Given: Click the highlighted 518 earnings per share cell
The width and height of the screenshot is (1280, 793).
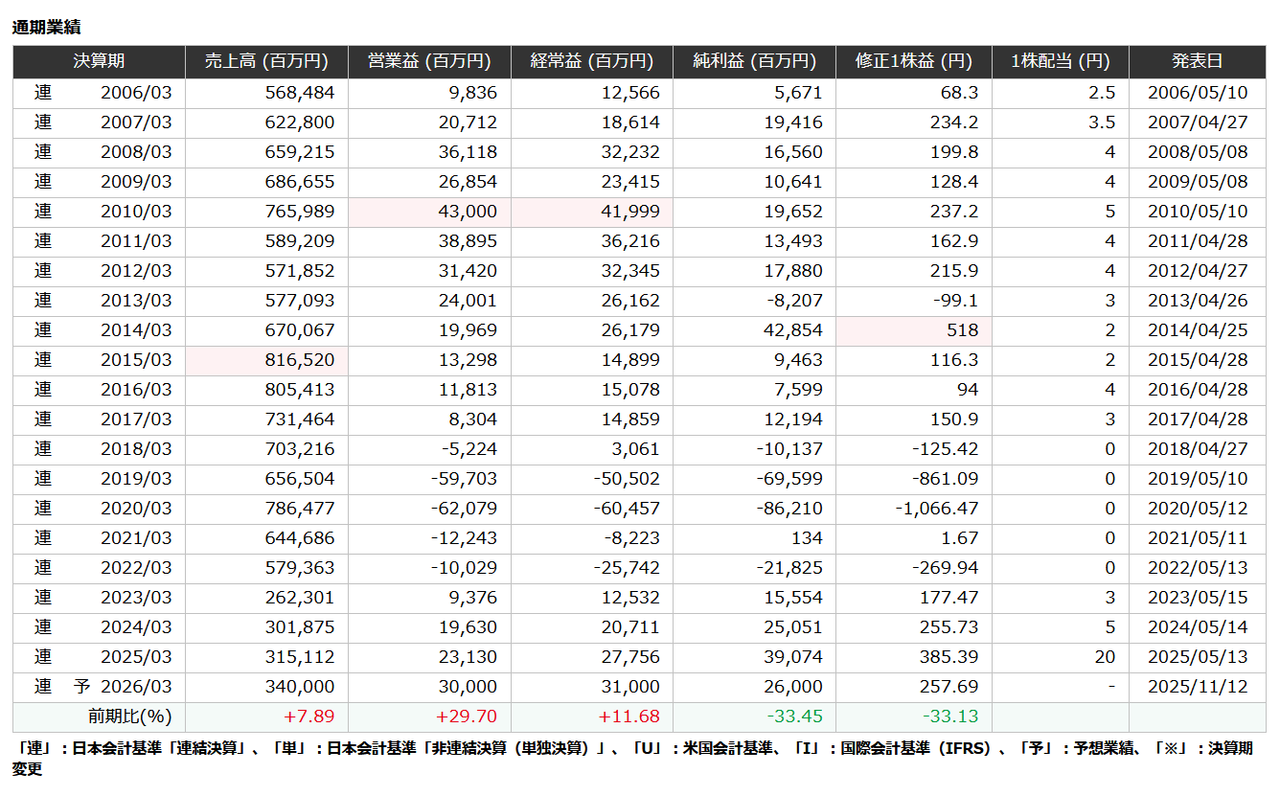Looking at the screenshot, I should pos(959,331).
